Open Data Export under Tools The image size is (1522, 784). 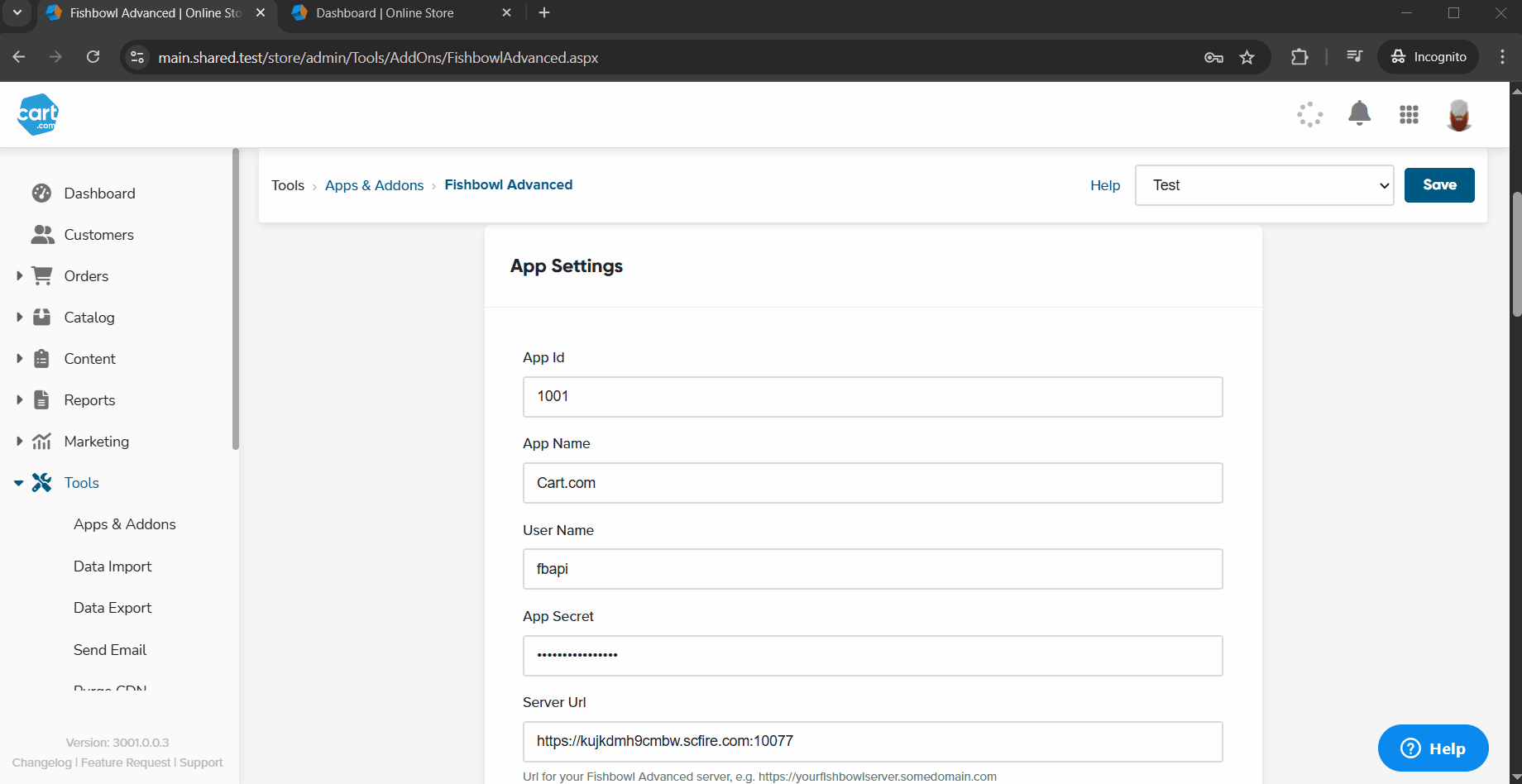tap(112, 607)
